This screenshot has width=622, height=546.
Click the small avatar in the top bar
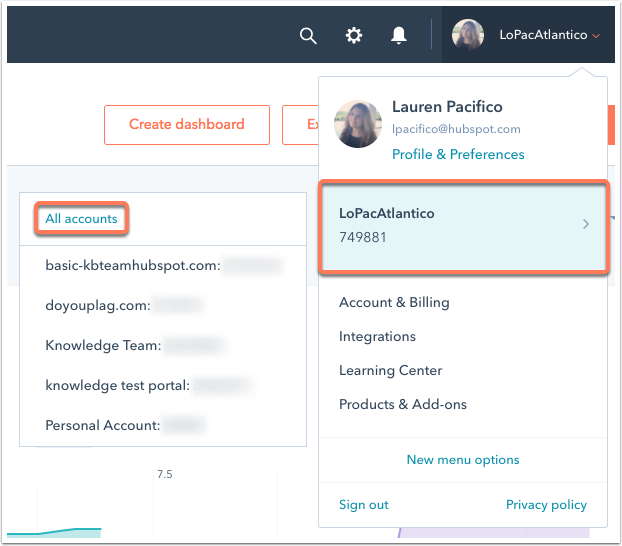[x=468, y=36]
